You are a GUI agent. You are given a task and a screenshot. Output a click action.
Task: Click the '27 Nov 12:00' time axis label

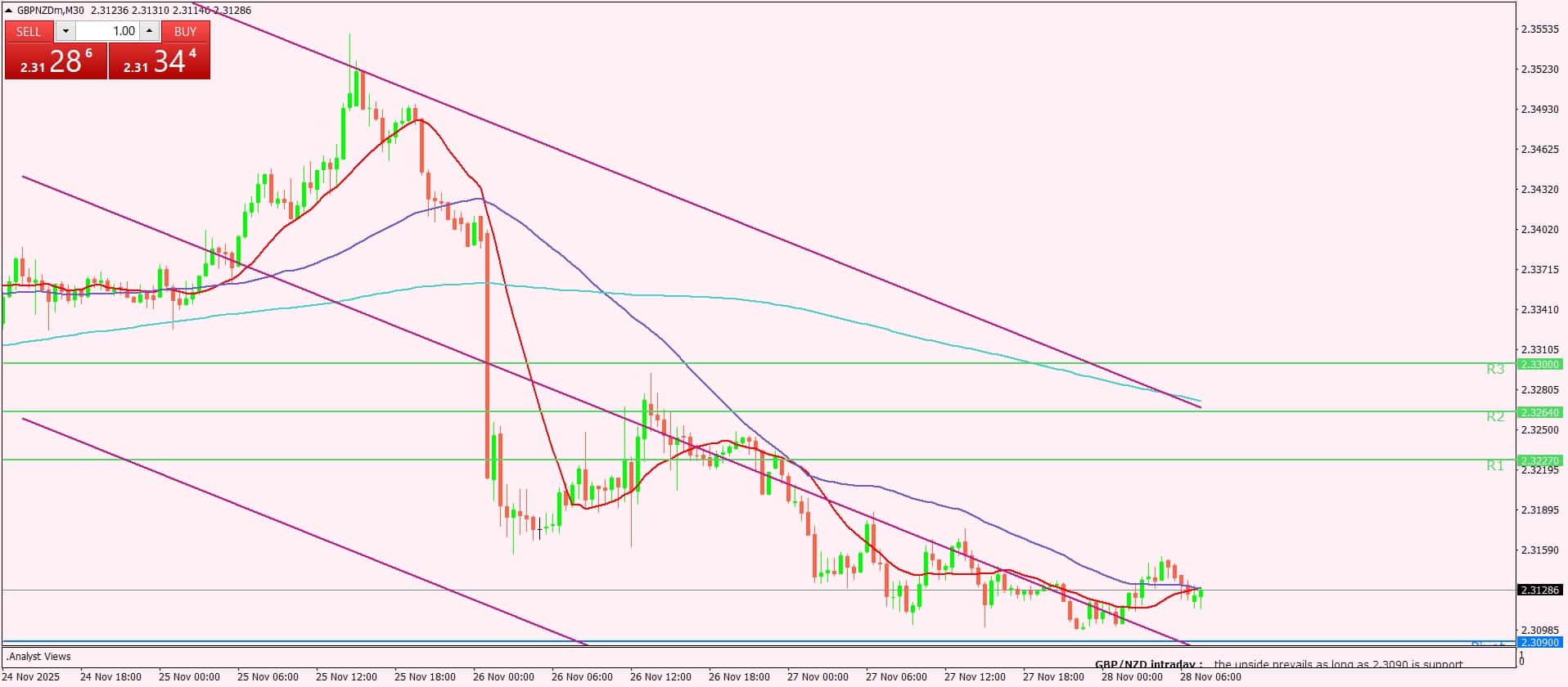(x=975, y=677)
